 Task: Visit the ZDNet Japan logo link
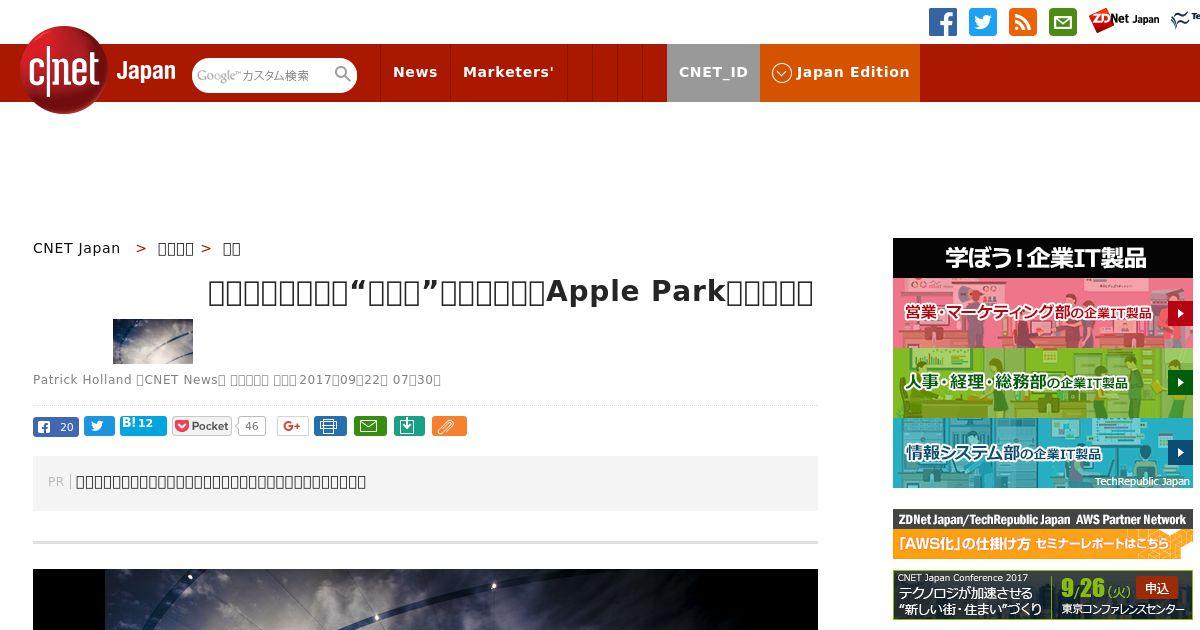1124,19
